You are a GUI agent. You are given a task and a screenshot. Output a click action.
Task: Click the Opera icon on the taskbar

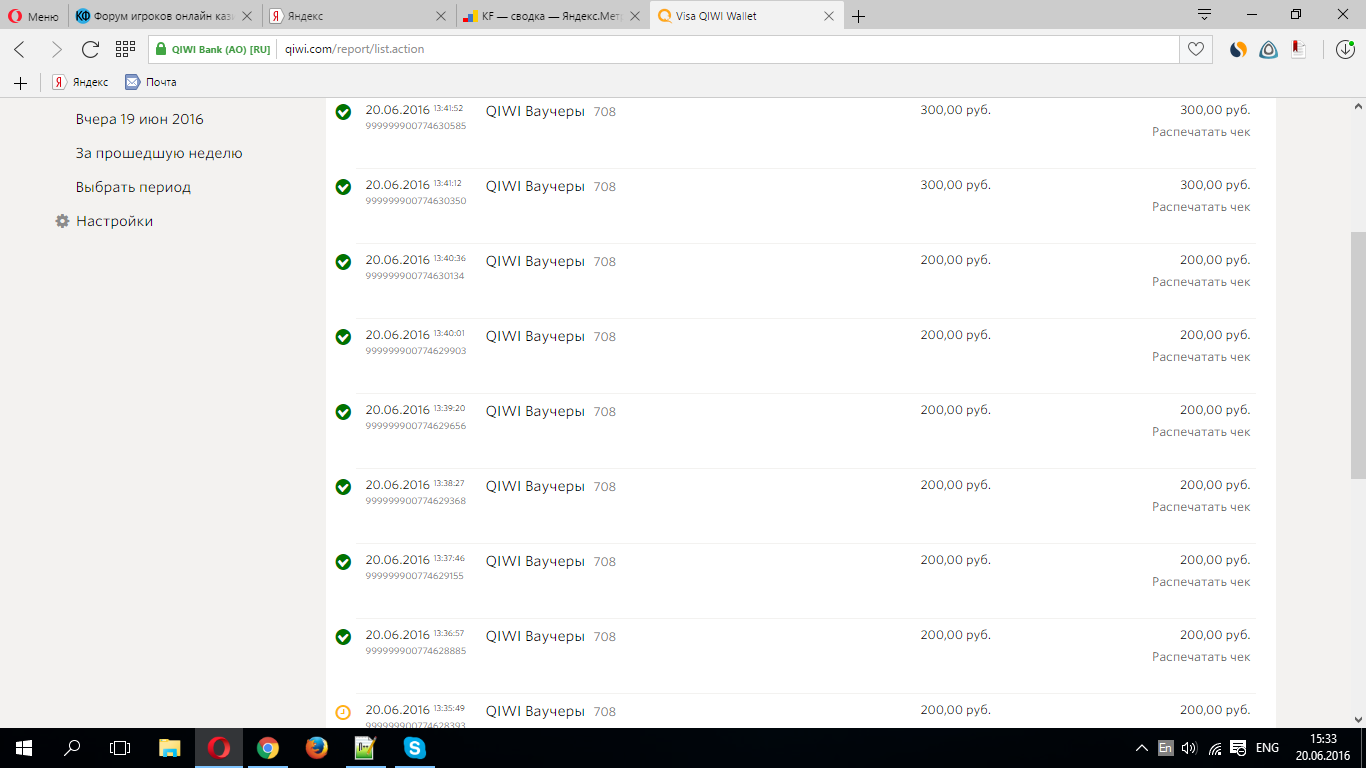(x=218, y=748)
